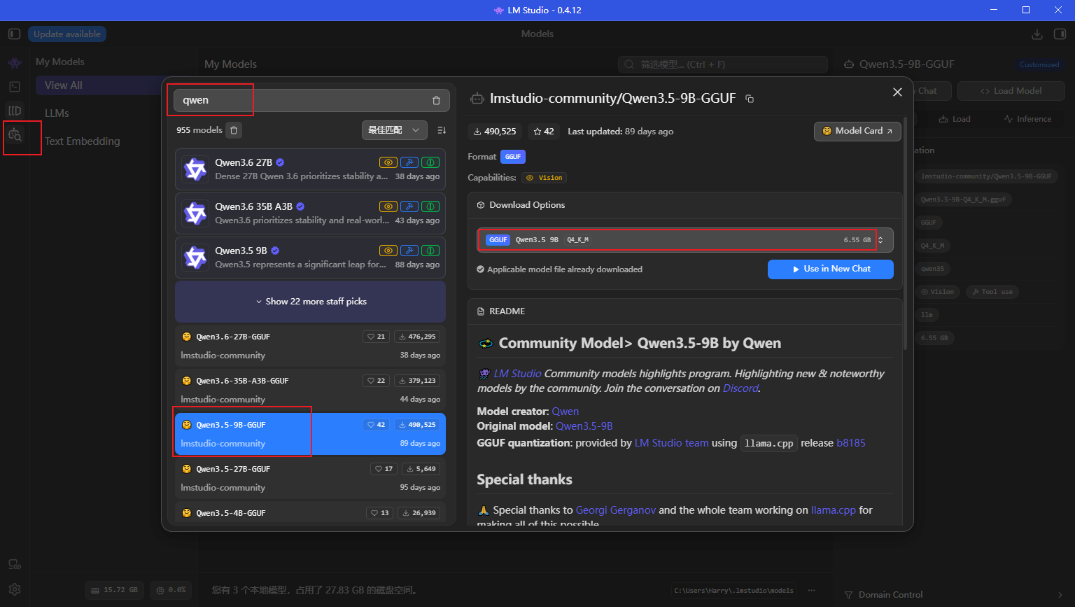Select highlighted Qwen3.5-9B-GGUF search result

pos(311,433)
